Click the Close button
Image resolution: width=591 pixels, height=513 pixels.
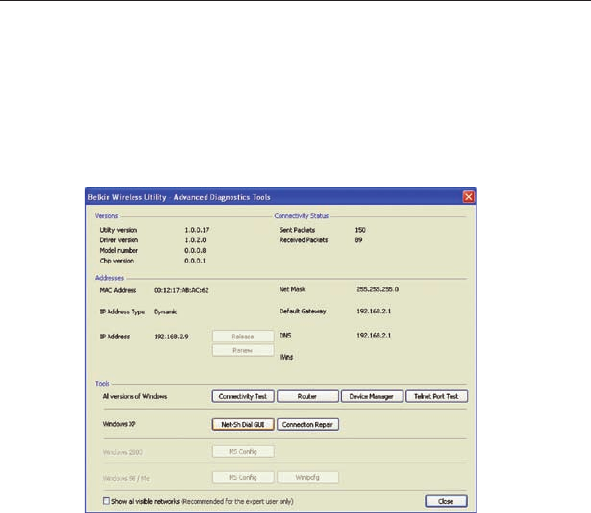click(x=446, y=501)
